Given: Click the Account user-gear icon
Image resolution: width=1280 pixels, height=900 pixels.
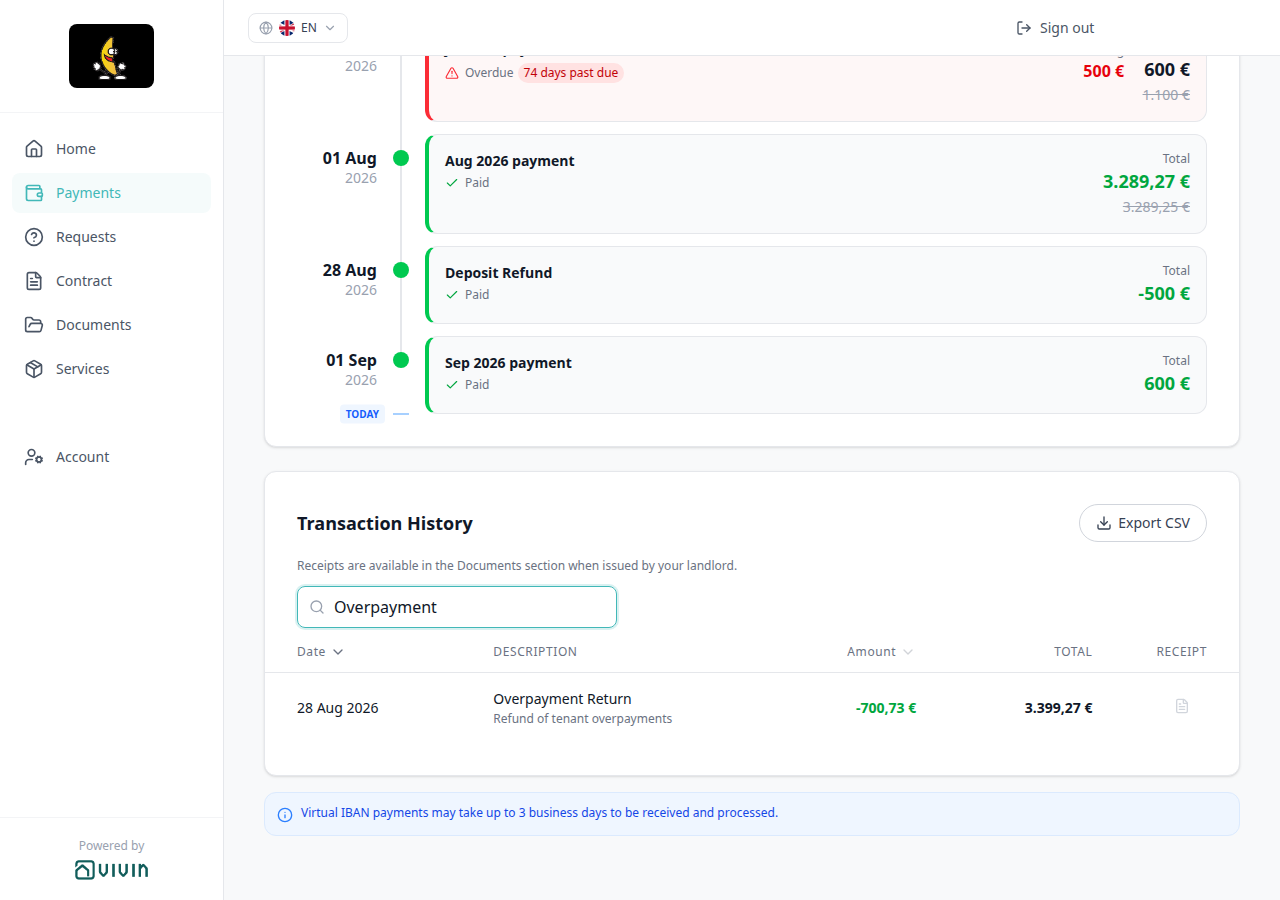Looking at the screenshot, I should tap(34, 457).
